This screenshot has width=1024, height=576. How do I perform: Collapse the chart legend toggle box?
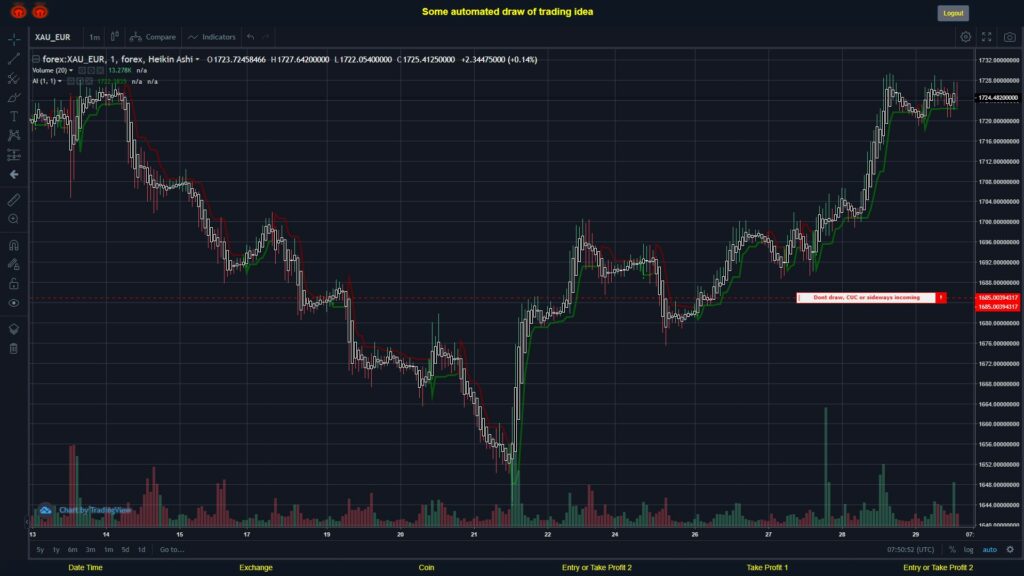tap(36, 59)
